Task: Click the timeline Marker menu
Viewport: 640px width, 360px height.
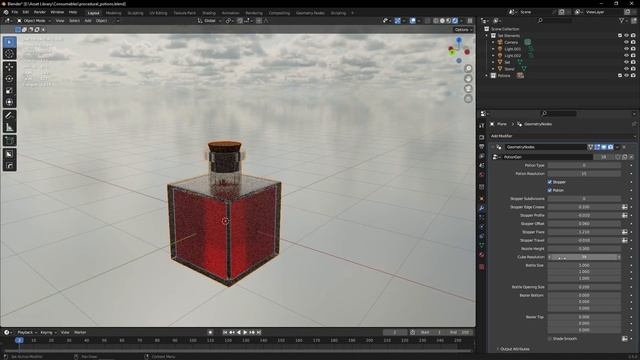Action: (80, 332)
